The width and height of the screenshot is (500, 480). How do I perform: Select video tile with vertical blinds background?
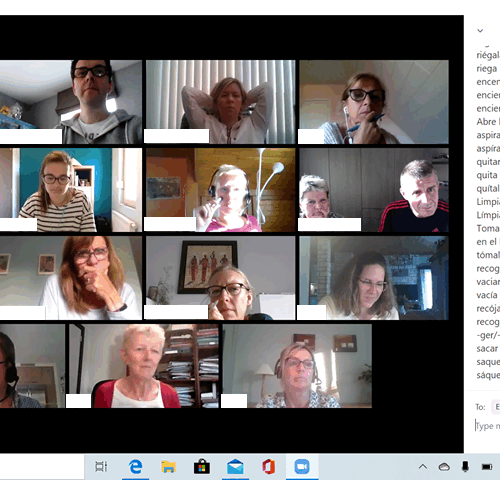[220, 102]
